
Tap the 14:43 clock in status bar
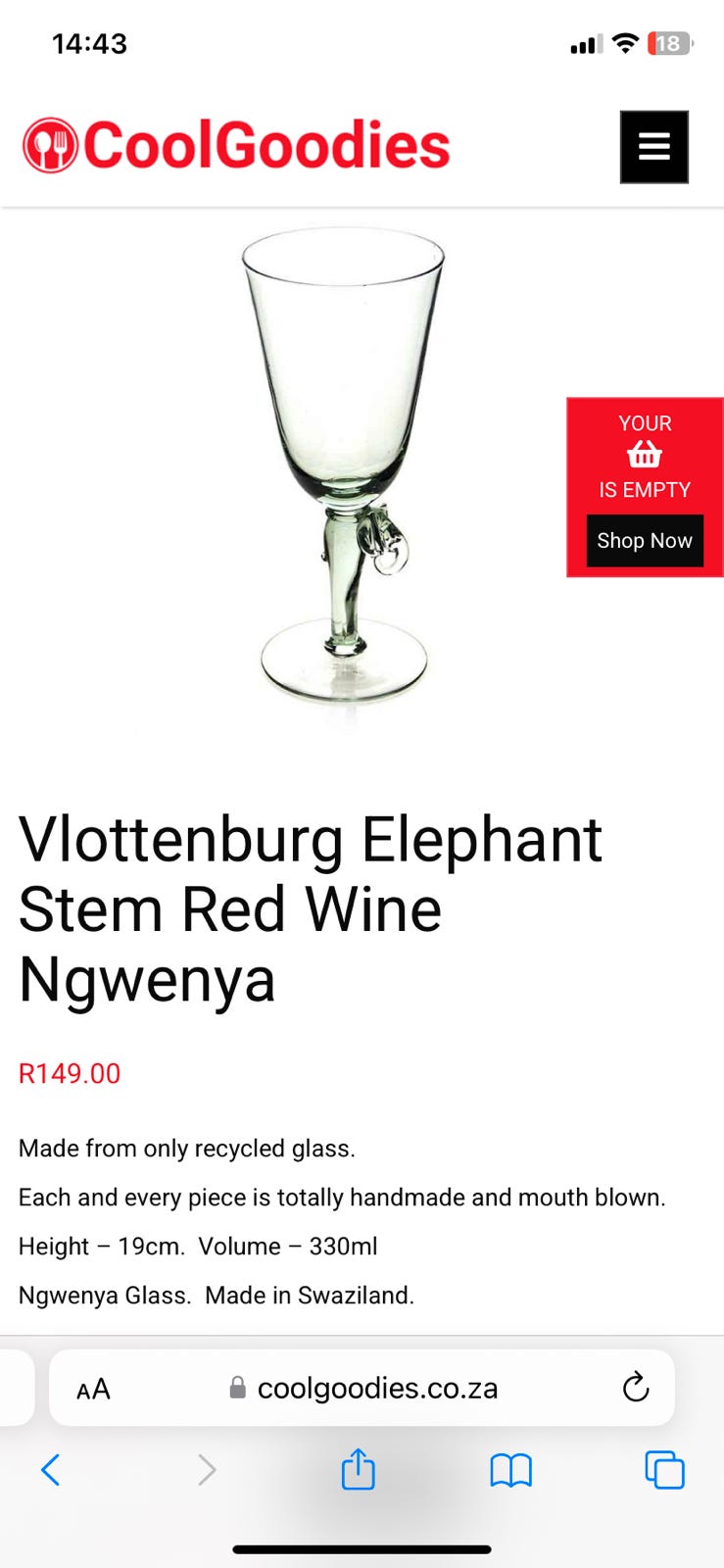pyautogui.click(x=89, y=43)
